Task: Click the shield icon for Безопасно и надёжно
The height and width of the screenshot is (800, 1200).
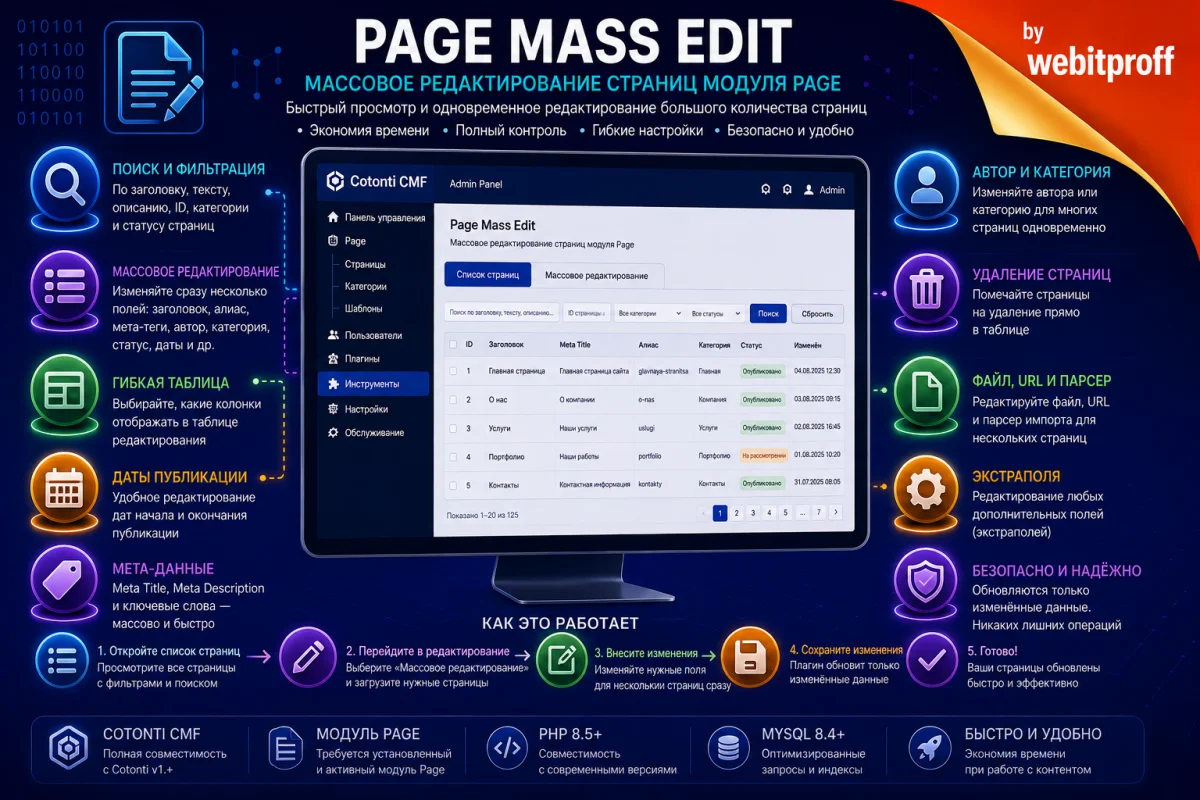Action: point(927,582)
